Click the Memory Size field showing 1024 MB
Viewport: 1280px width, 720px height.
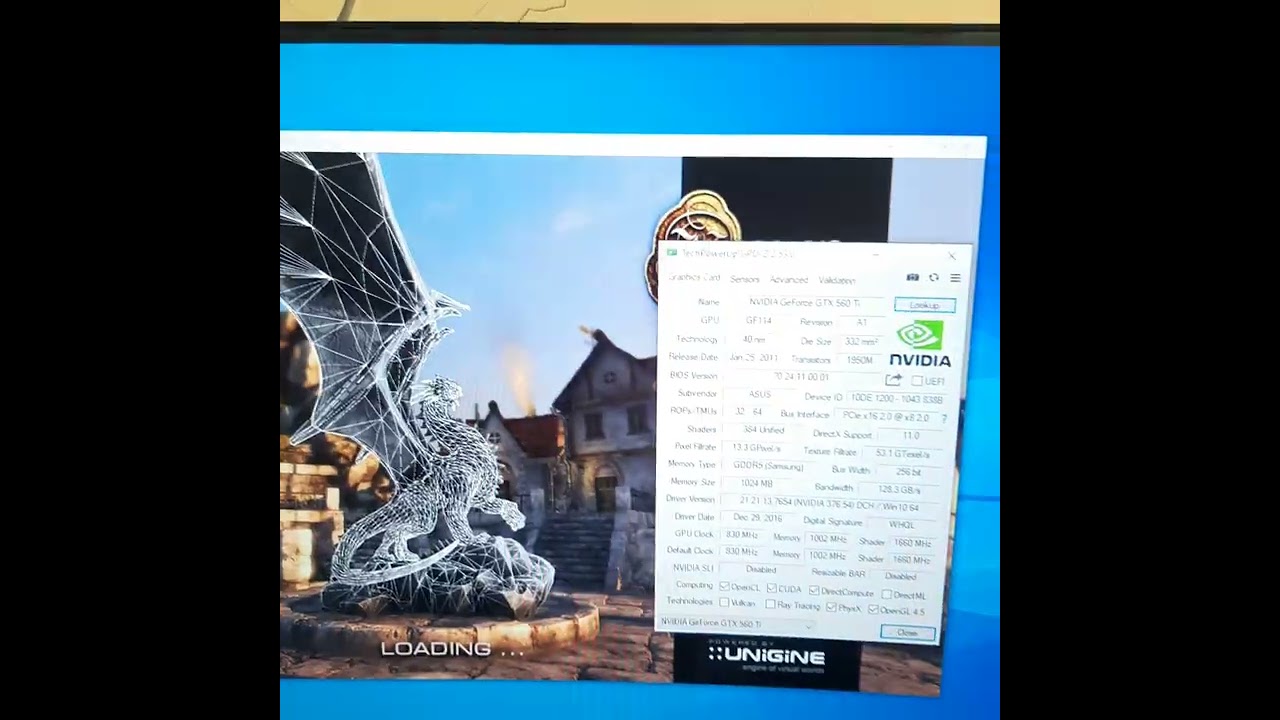pos(756,483)
